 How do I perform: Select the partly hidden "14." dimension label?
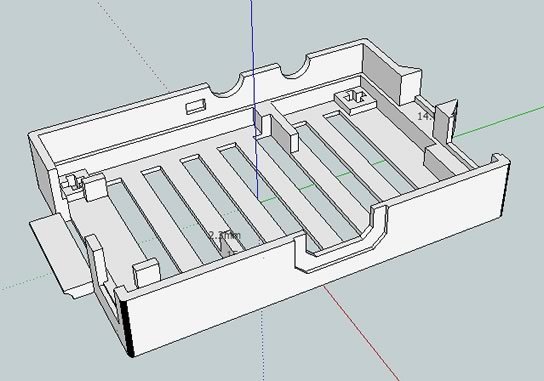click(x=424, y=116)
